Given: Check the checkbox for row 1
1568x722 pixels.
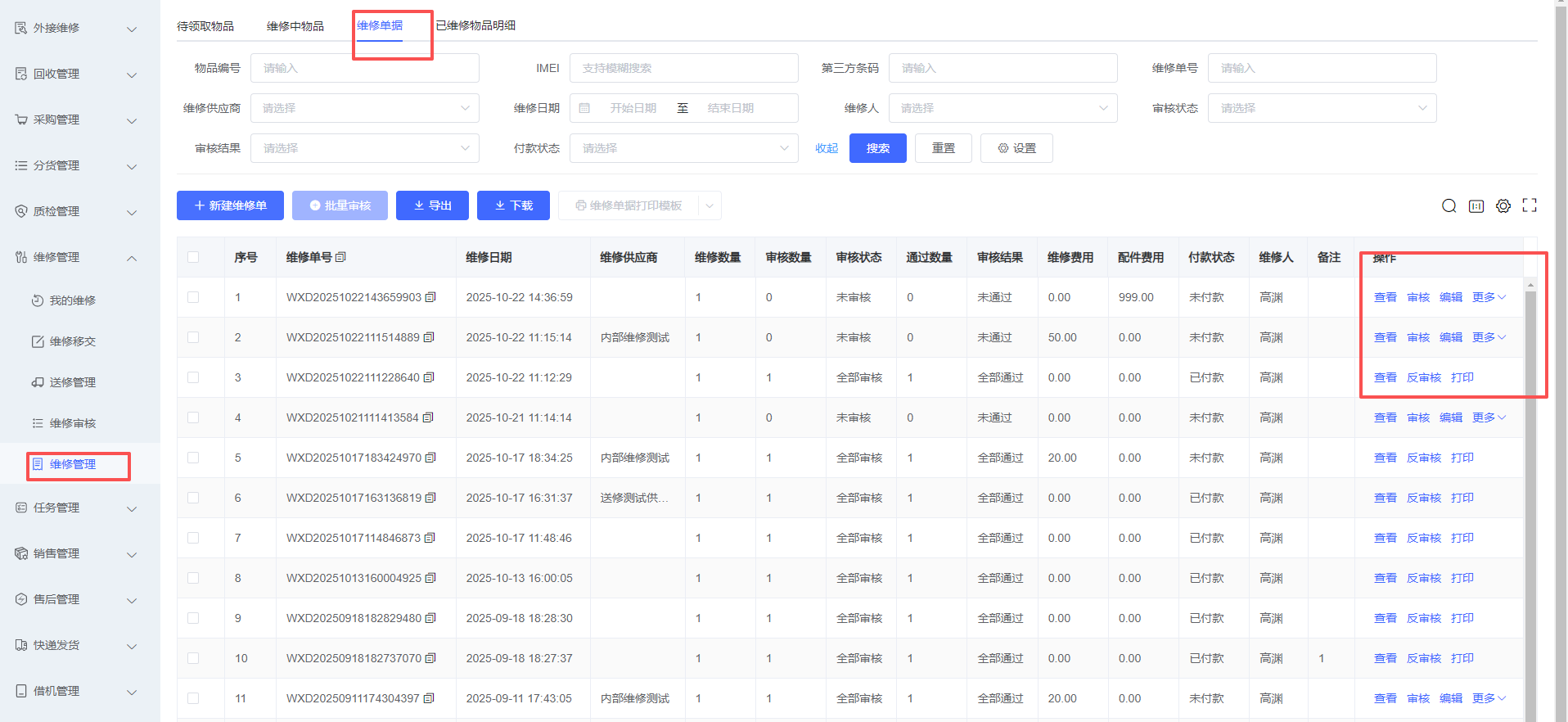Looking at the screenshot, I should [193, 297].
